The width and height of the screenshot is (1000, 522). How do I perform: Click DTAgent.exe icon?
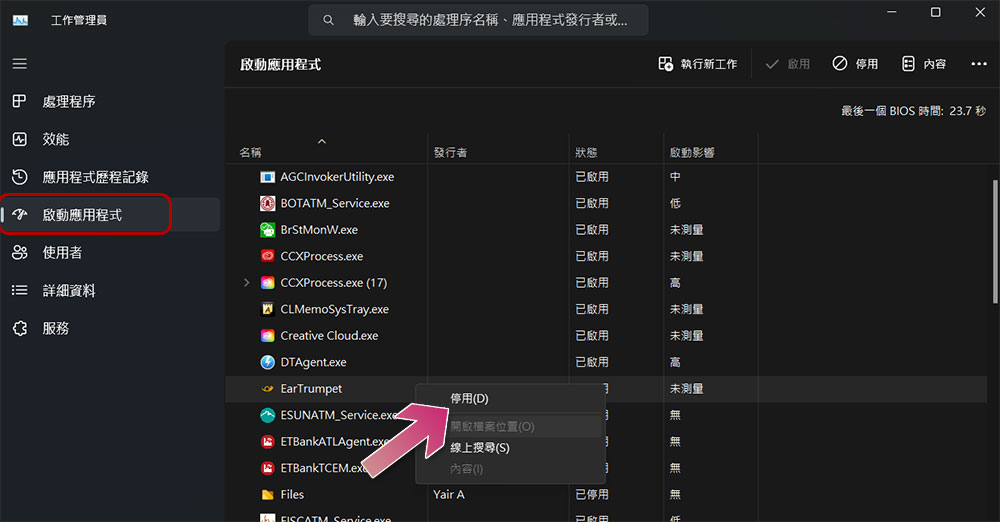pos(268,362)
